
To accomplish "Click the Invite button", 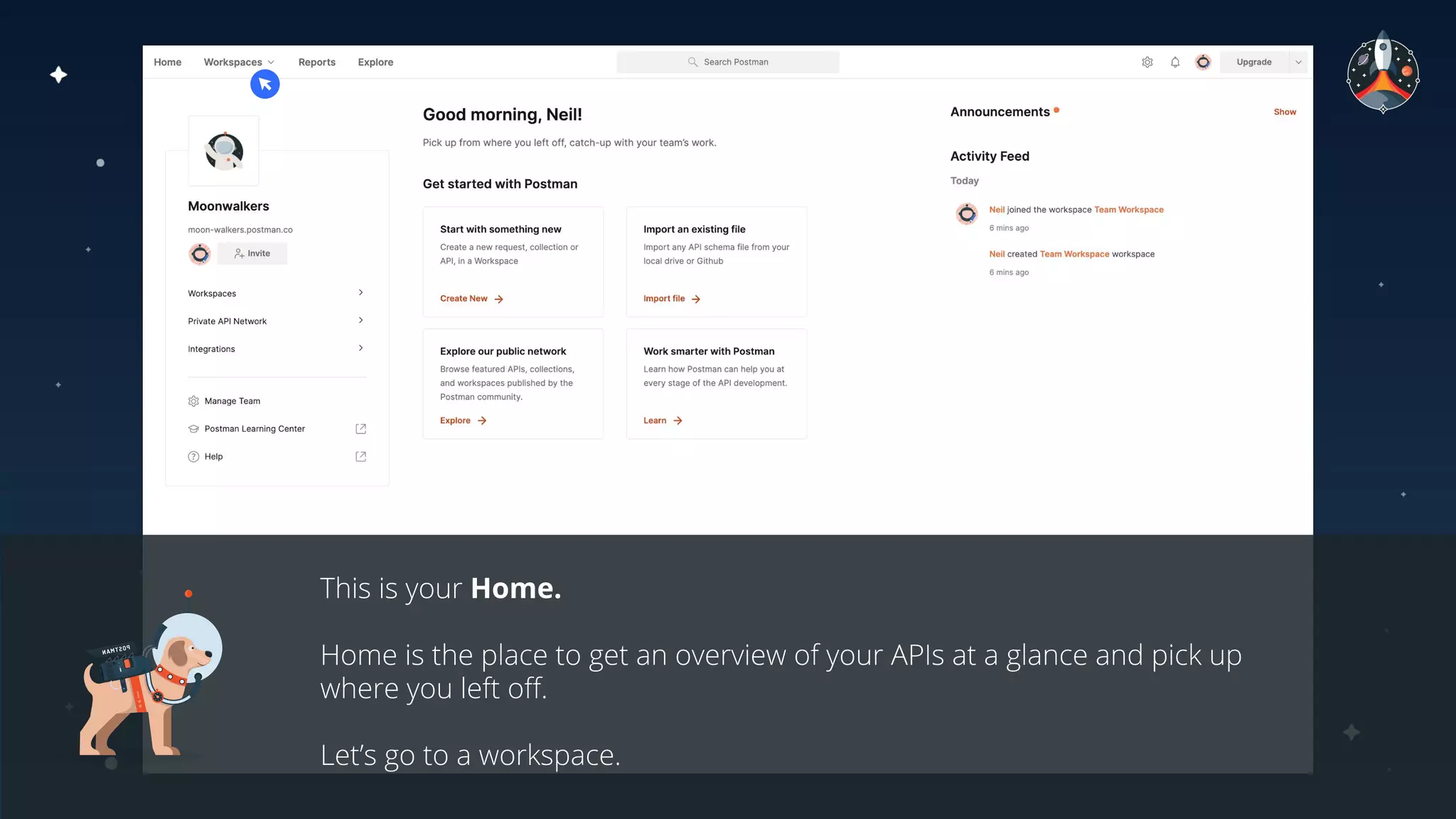I will point(252,254).
